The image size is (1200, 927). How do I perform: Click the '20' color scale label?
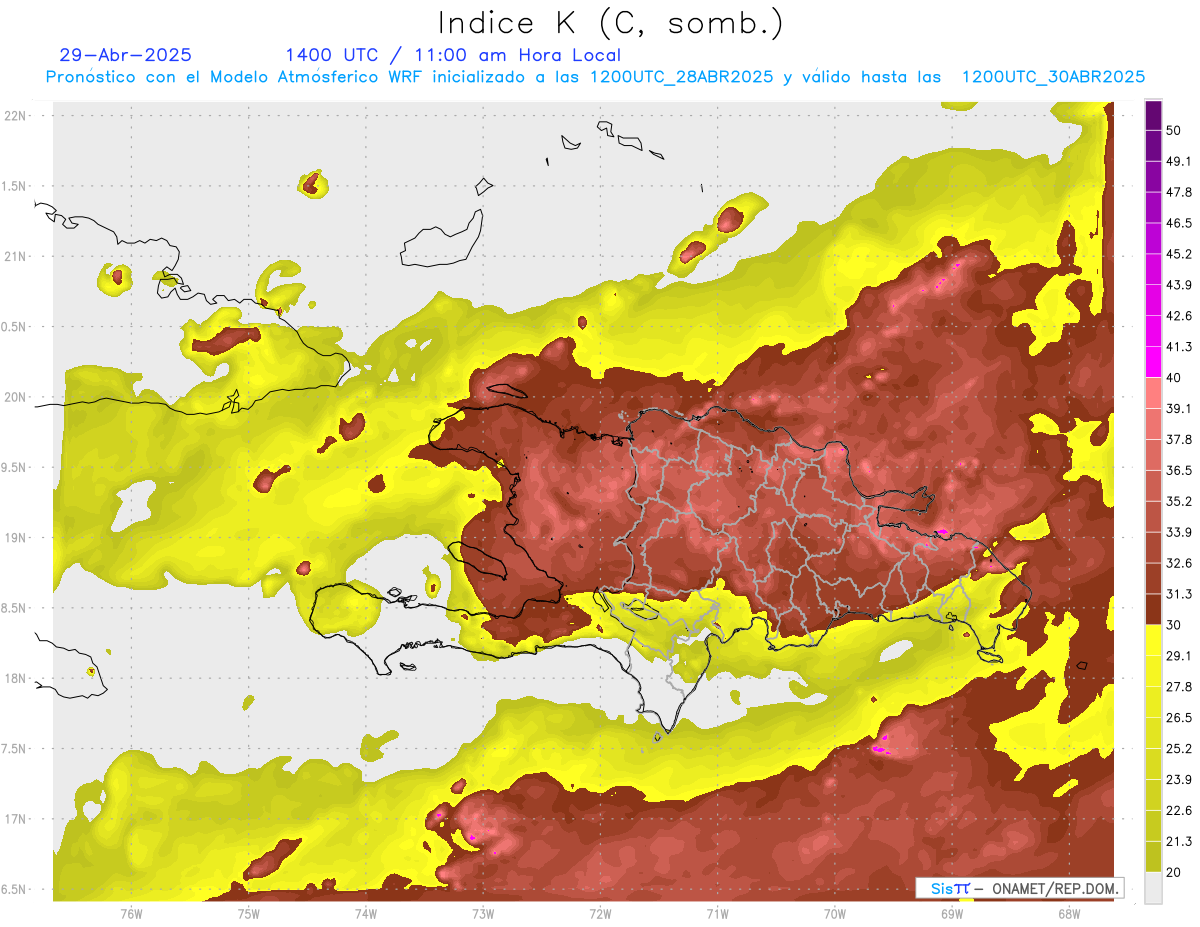coord(1174,871)
